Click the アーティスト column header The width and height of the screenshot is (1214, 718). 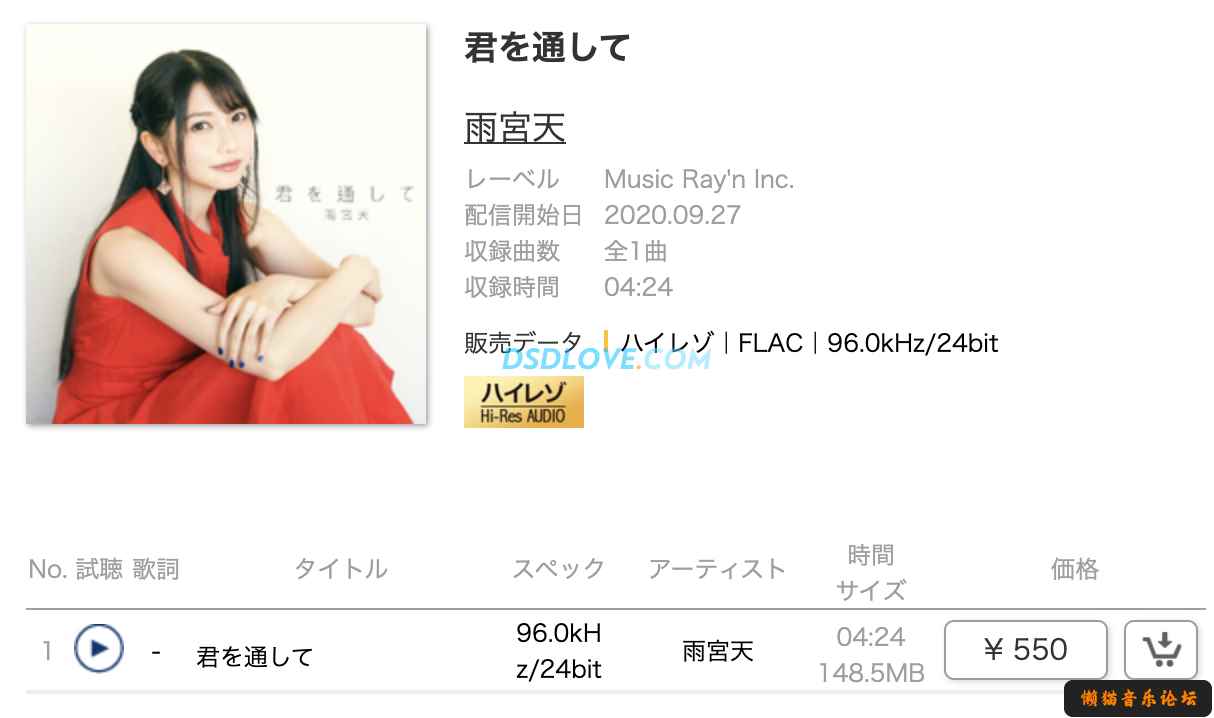[717, 569]
